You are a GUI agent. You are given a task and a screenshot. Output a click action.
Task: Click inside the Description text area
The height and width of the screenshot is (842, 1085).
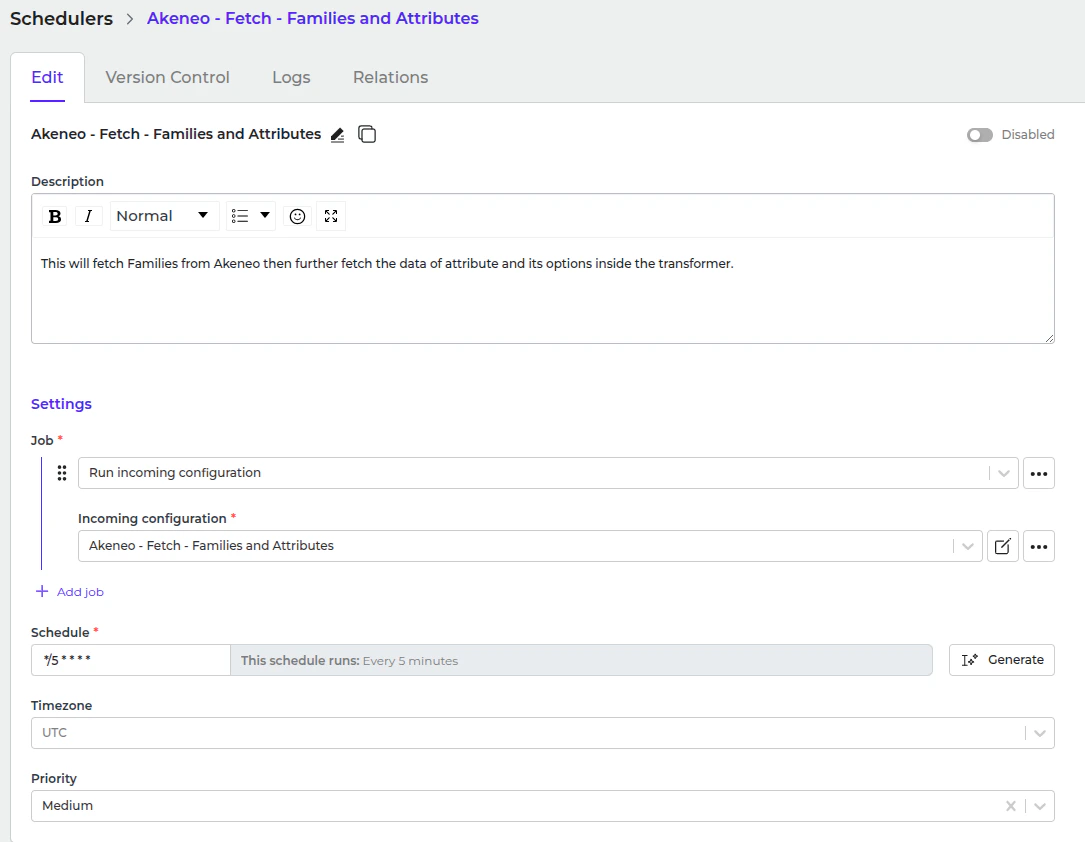(542, 291)
